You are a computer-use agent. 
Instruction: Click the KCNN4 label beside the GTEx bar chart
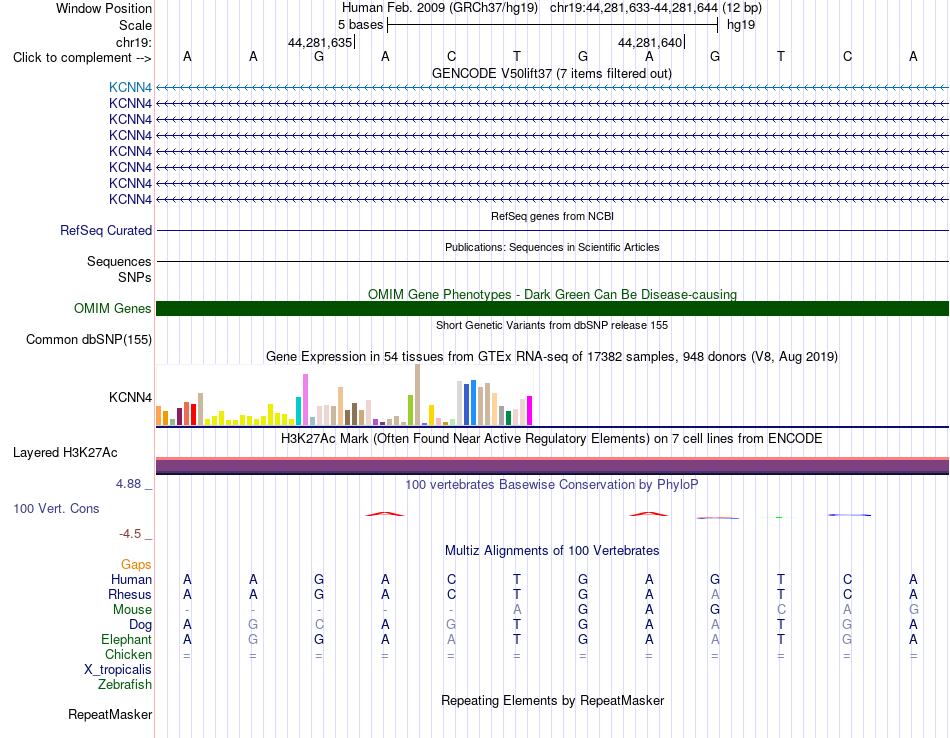[x=130, y=397]
